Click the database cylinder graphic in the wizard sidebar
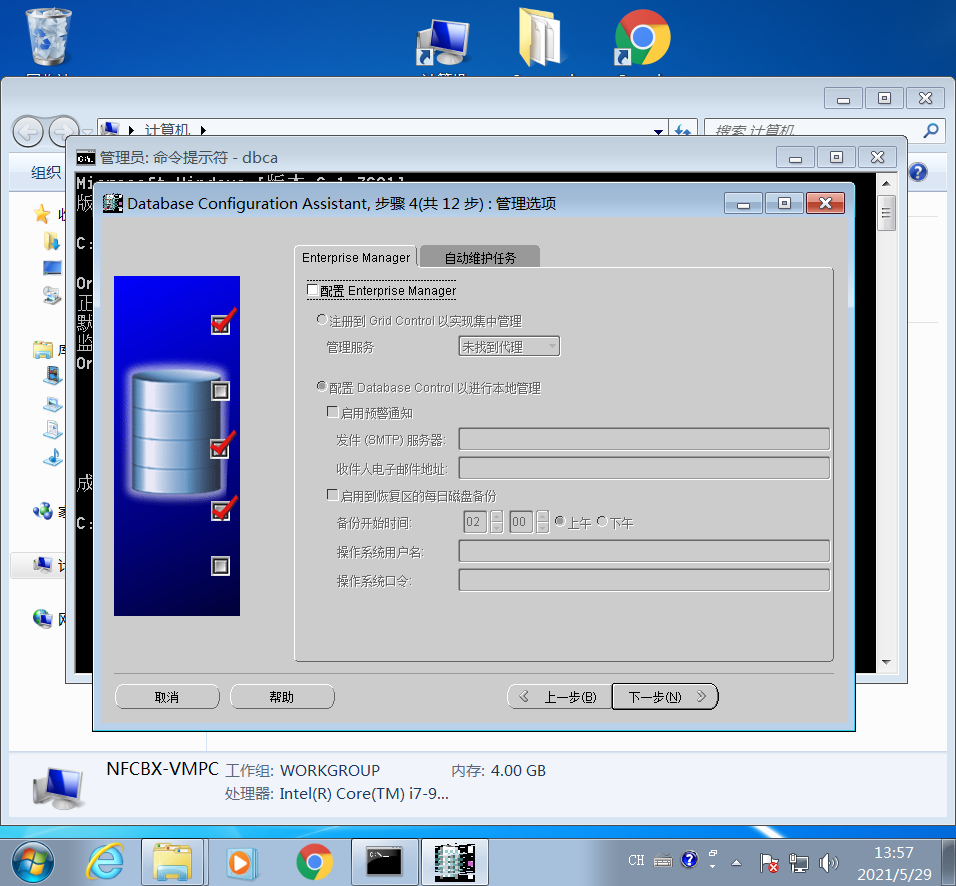 [x=176, y=430]
